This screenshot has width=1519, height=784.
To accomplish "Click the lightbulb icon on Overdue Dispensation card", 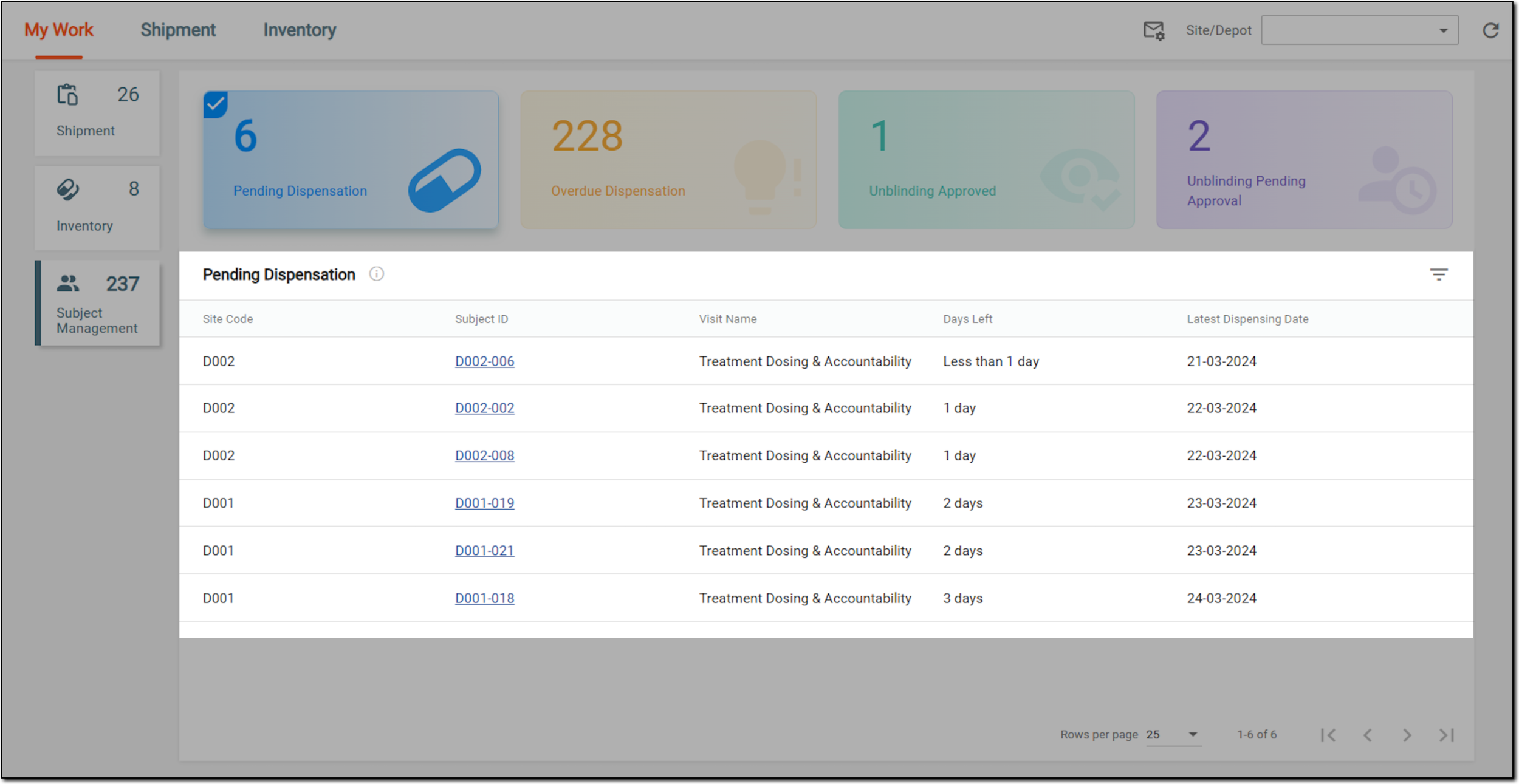I will coord(768,177).
